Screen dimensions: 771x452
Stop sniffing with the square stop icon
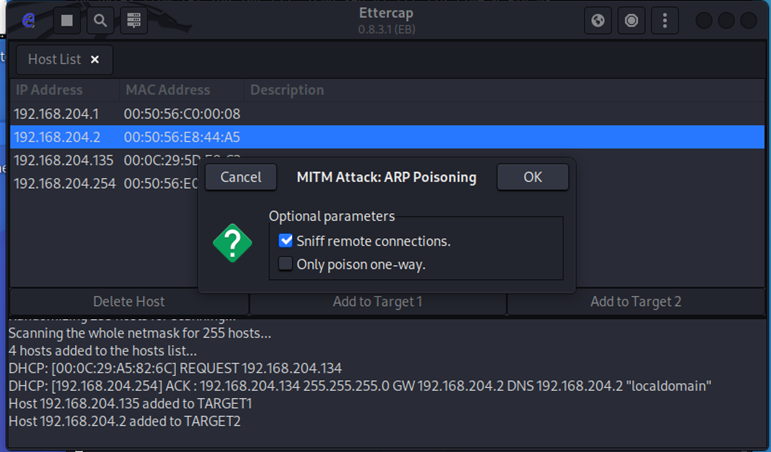(x=67, y=20)
